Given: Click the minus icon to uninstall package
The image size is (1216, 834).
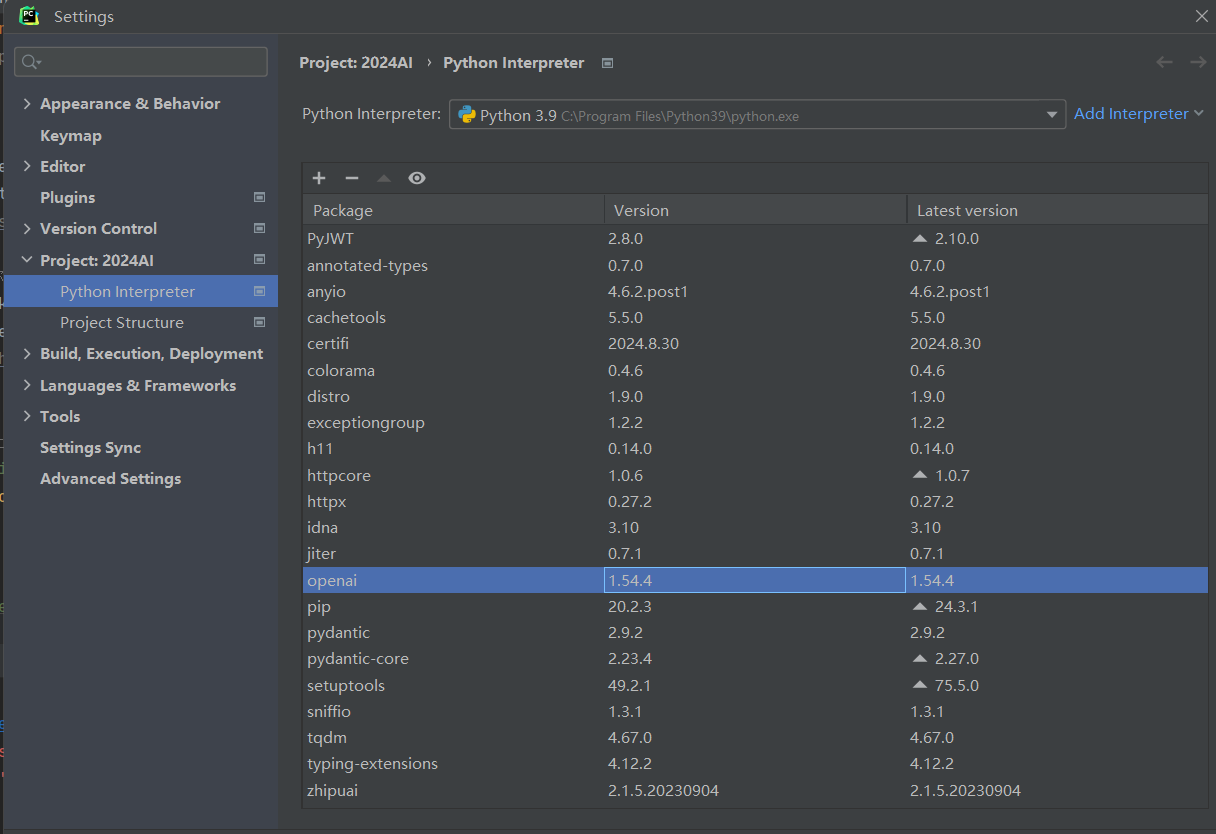Looking at the screenshot, I should tap(351, 178).
